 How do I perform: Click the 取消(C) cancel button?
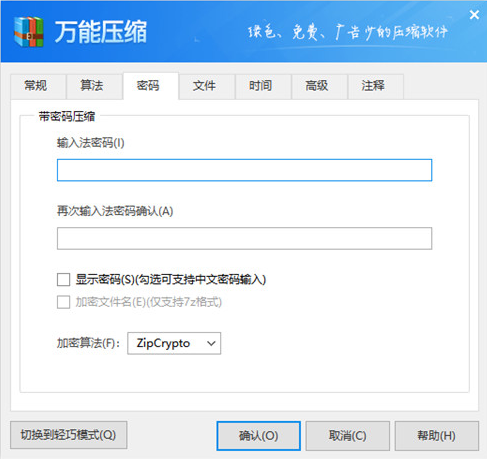348,436
